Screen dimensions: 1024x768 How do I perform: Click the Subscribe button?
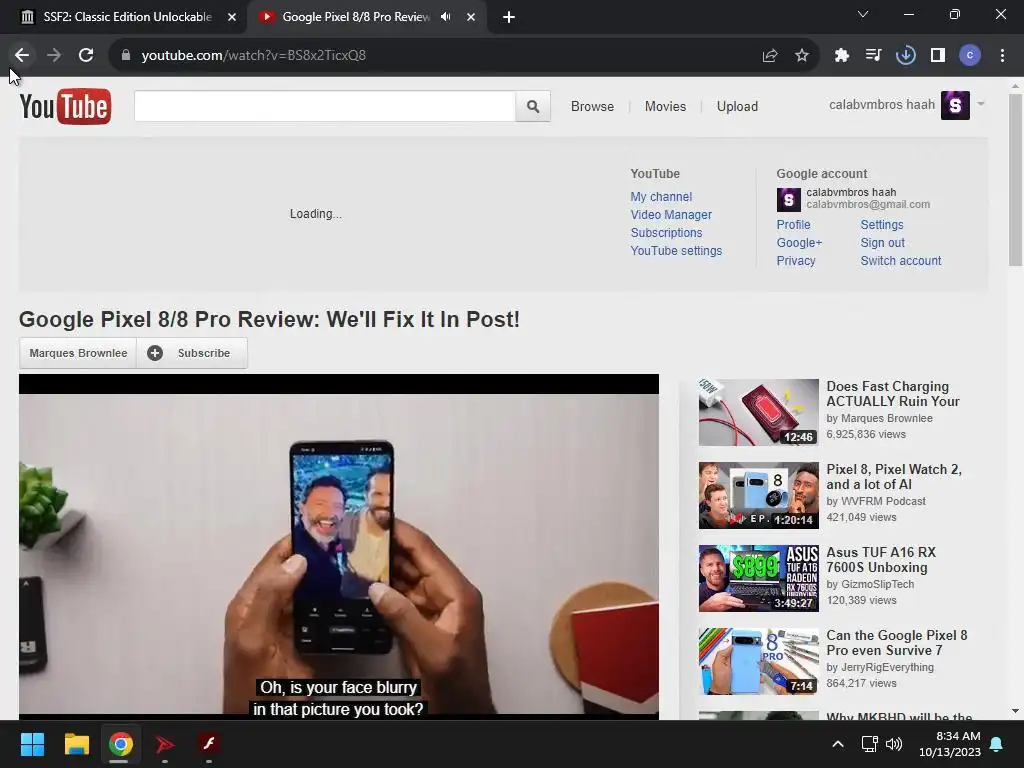192,353
